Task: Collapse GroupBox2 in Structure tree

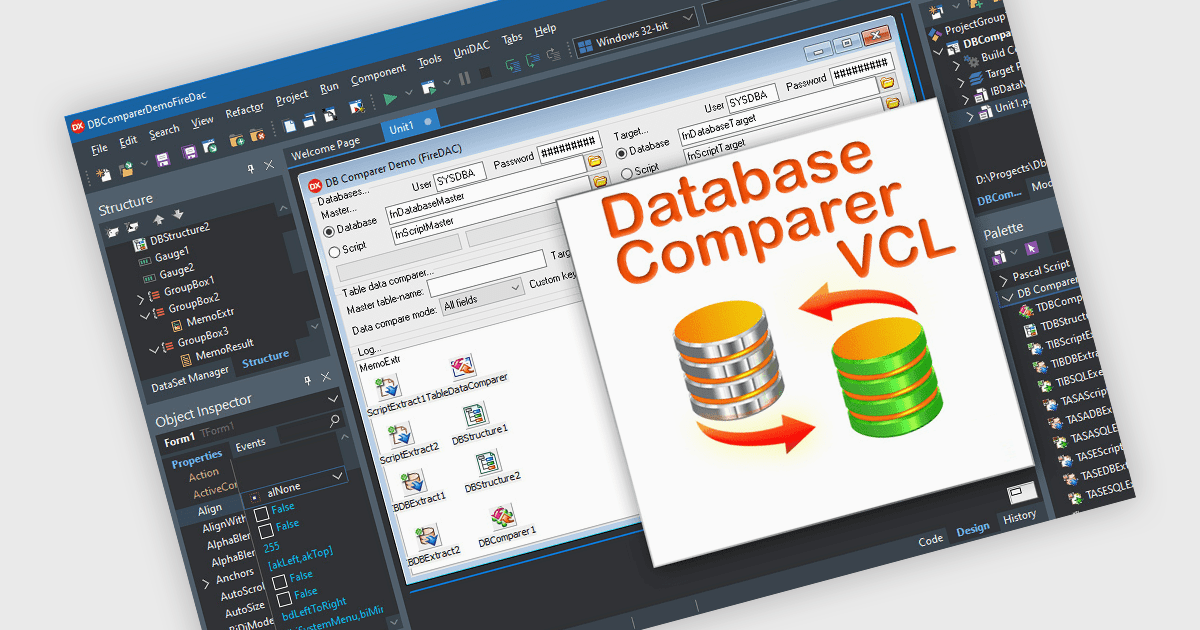Action: [x=145, y=316]
